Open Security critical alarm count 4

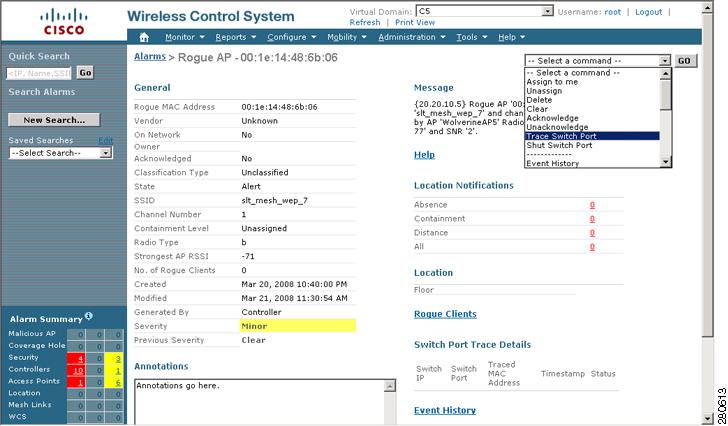[x=81, y=358]
